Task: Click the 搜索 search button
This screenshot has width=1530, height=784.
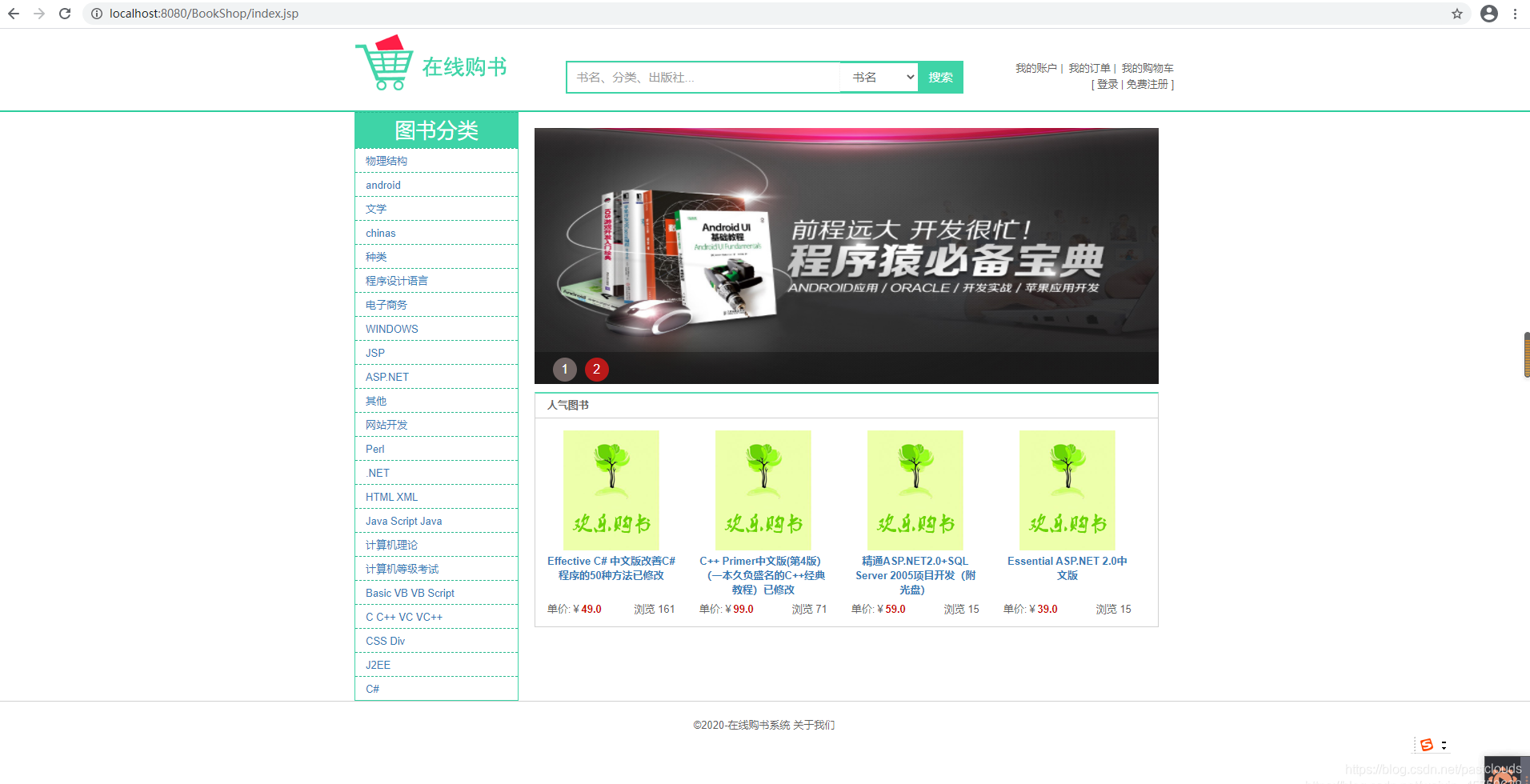Action: [x=940, y=78]
